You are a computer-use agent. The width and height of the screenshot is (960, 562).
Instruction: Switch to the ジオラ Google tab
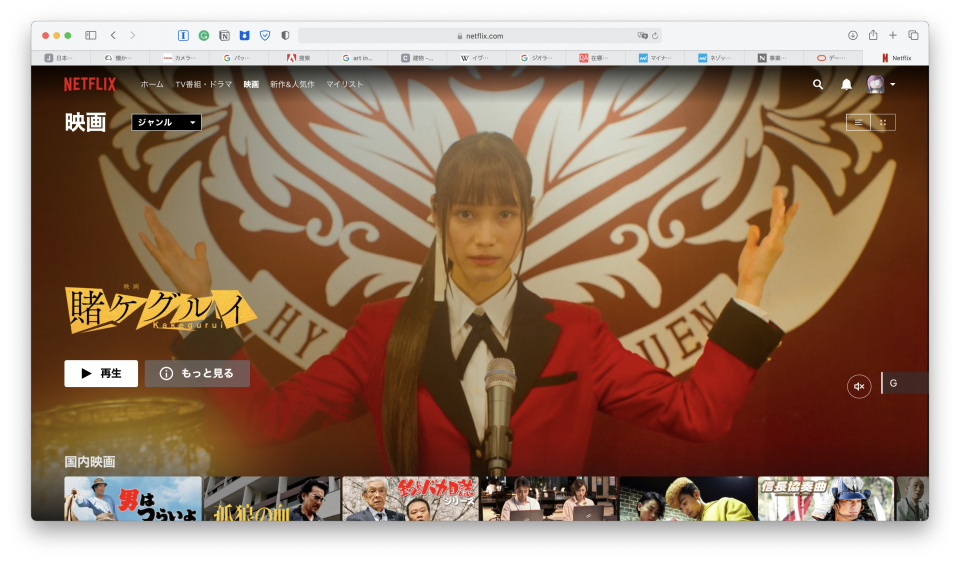tap(536, 58)
